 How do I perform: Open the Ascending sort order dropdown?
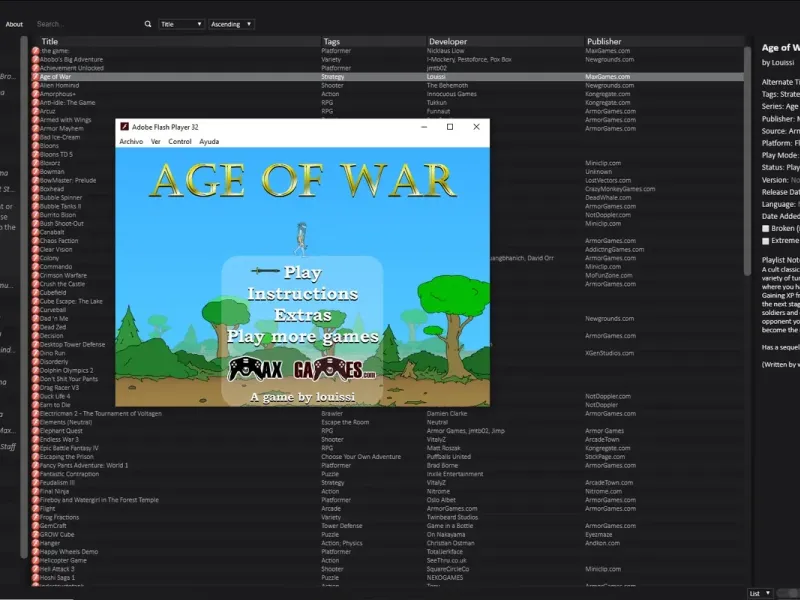(231, 24)
